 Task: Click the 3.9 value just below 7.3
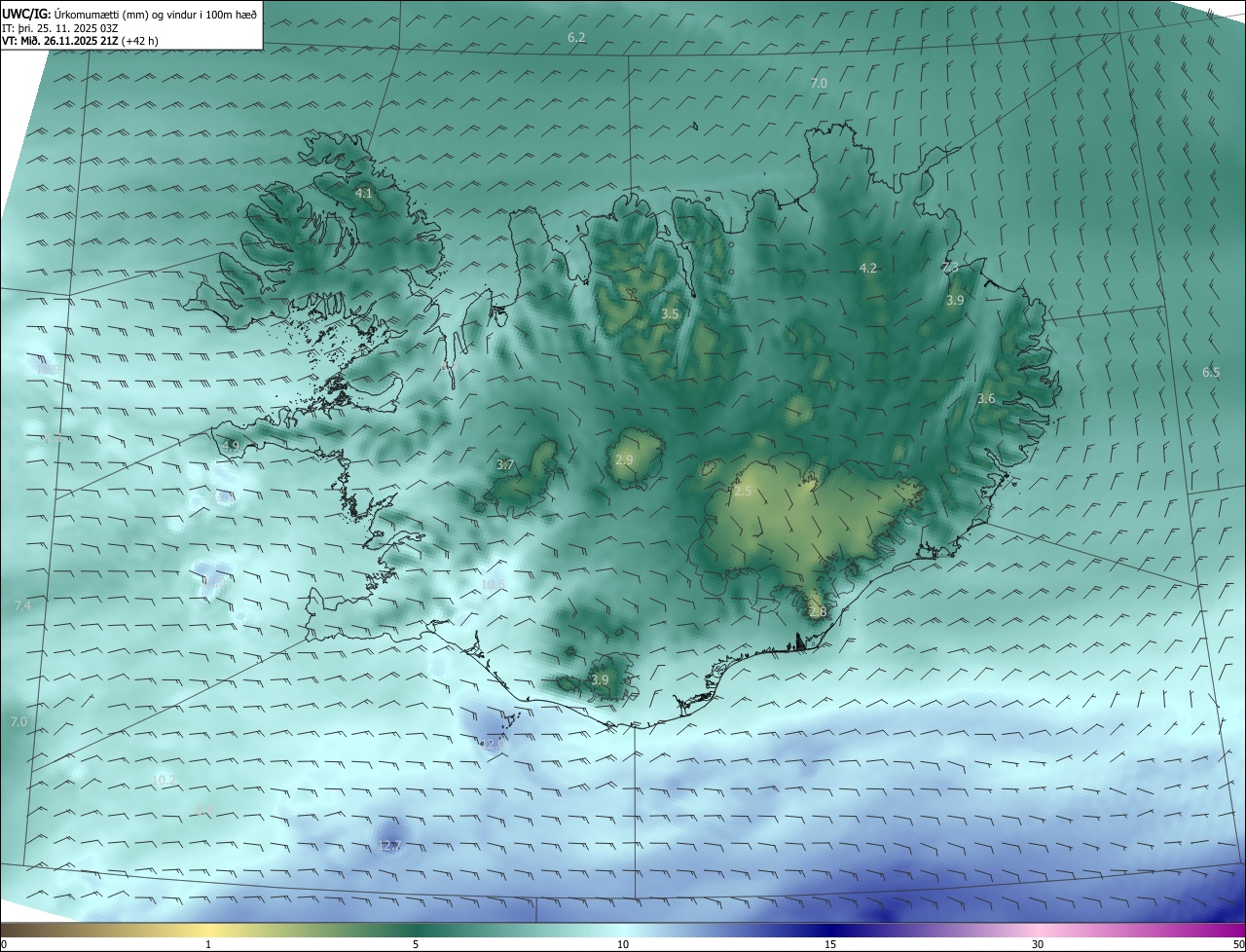(955, 301)
